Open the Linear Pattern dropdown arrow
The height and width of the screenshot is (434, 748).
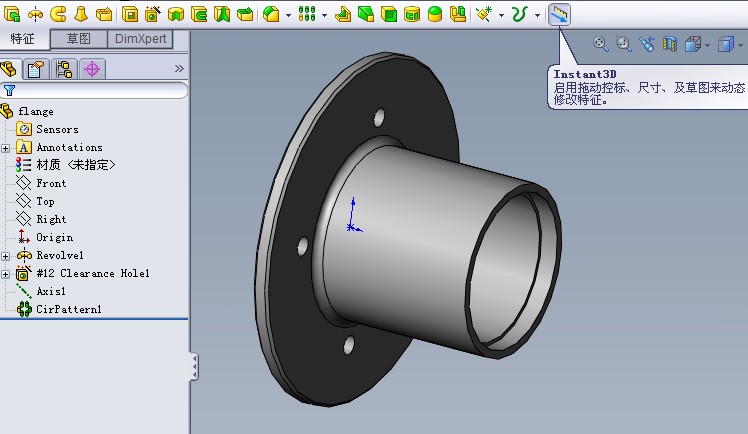[x=324, y=15]
